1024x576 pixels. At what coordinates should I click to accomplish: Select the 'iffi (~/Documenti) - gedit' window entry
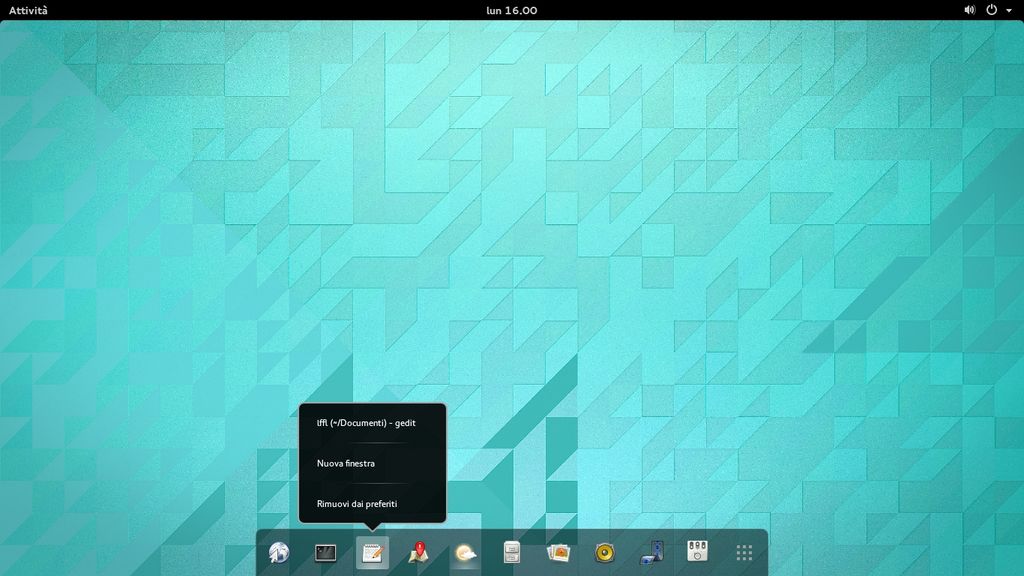click(x=366, y=423)
